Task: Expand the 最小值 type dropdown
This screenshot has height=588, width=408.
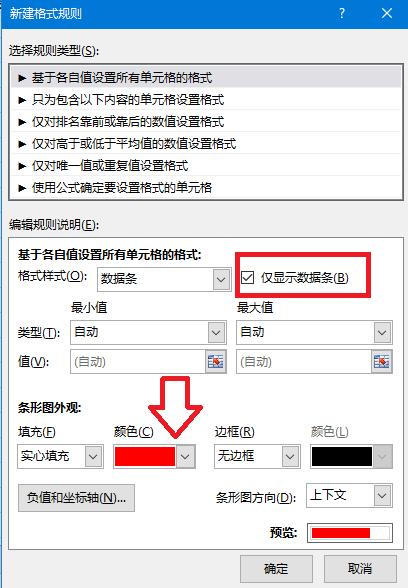Action: pos(148,332)
